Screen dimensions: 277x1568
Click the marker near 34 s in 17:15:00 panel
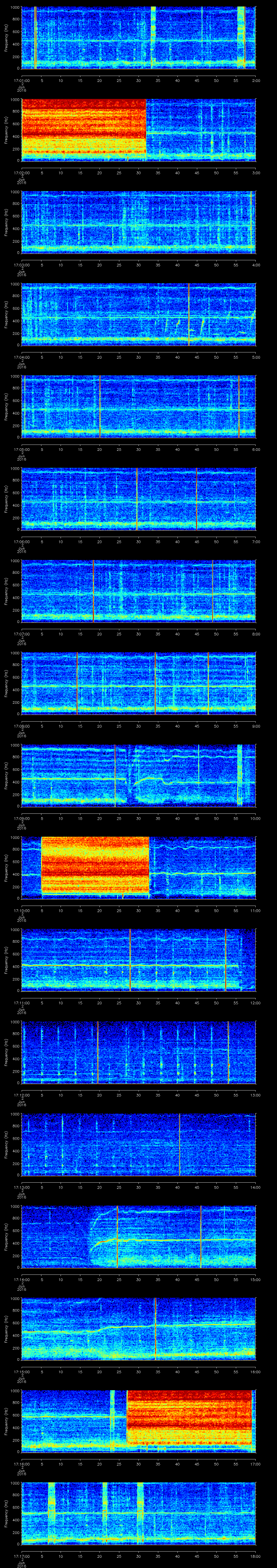[155, 1329]
